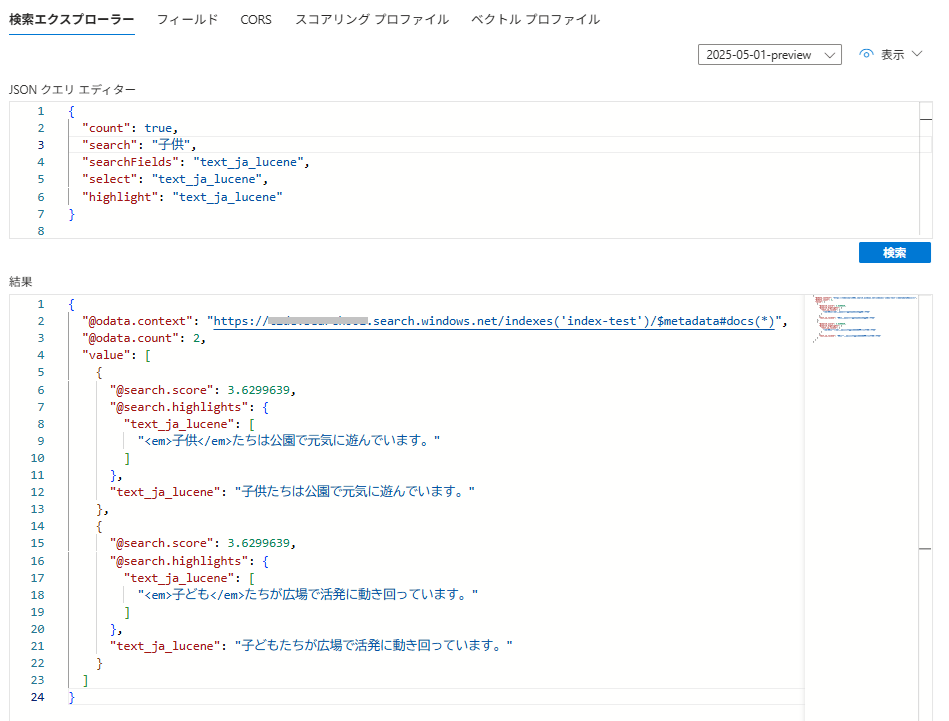949x721 pixels.
Task: Open the CORS tab
Action: point(256,19)
